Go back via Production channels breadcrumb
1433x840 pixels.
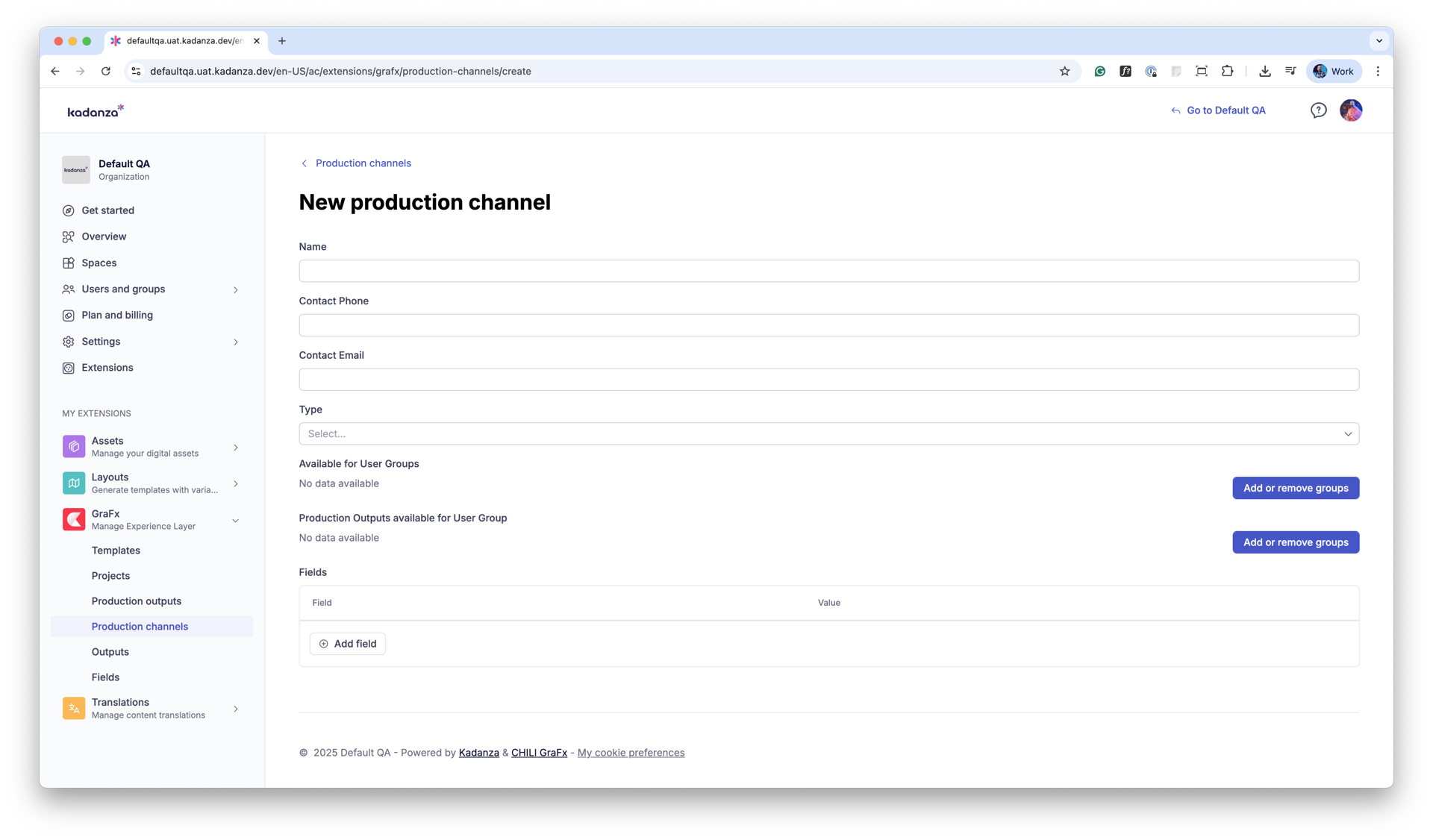pos(363,163)
